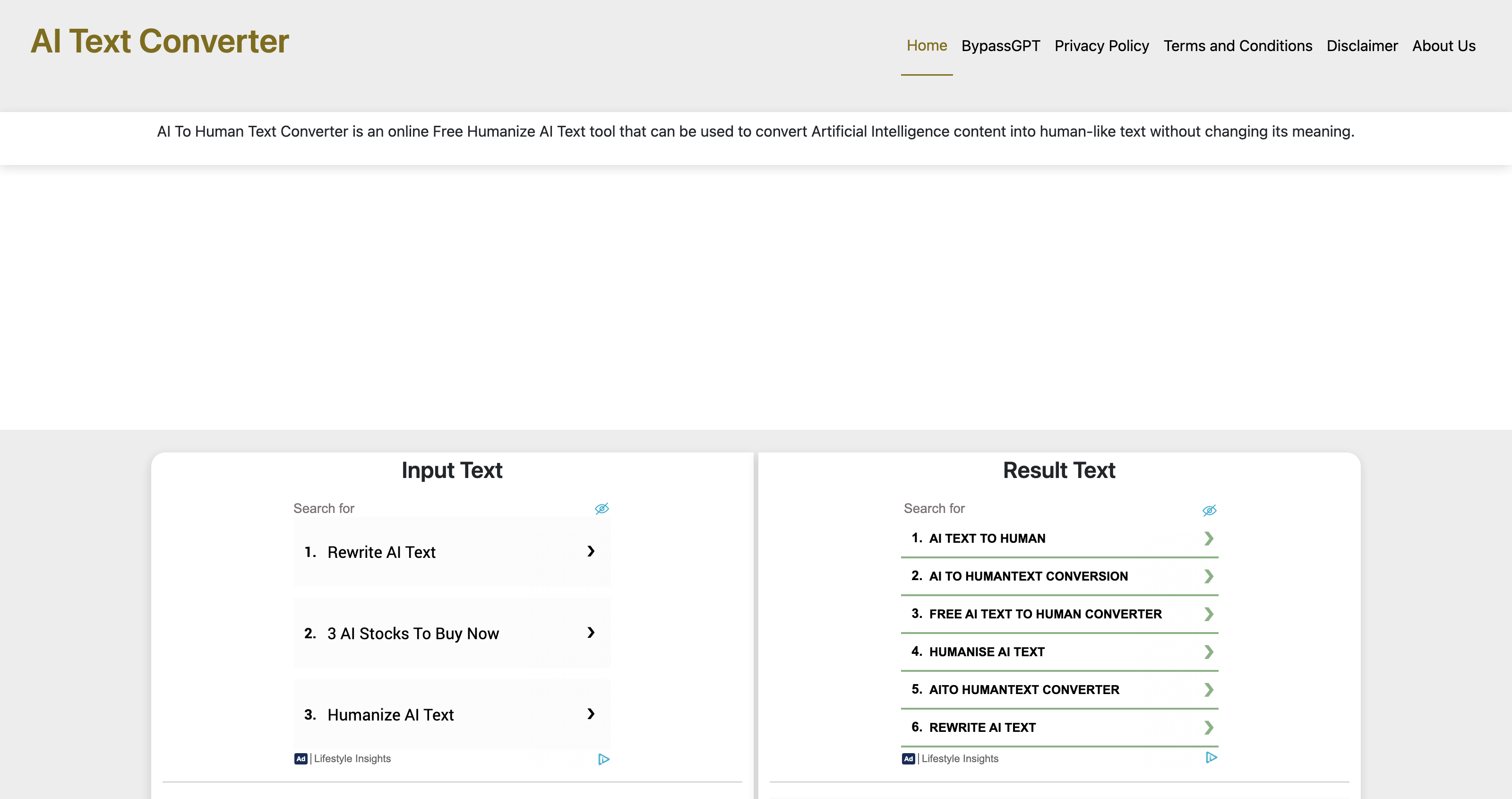Click Lifestyle Insights label under Result Text

[960, 758]
